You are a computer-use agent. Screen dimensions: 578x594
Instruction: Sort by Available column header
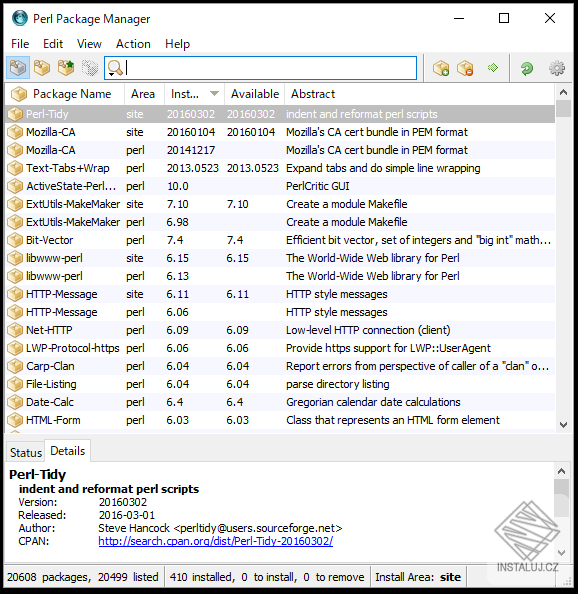coord(255,94)
